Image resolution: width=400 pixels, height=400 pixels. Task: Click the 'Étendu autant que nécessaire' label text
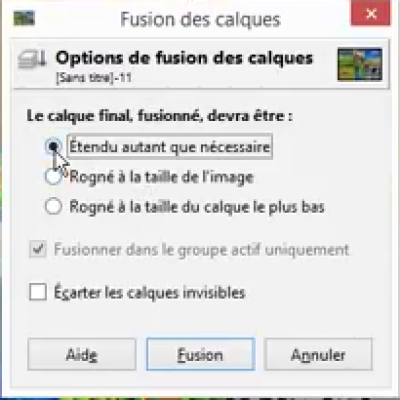[170, 147]
